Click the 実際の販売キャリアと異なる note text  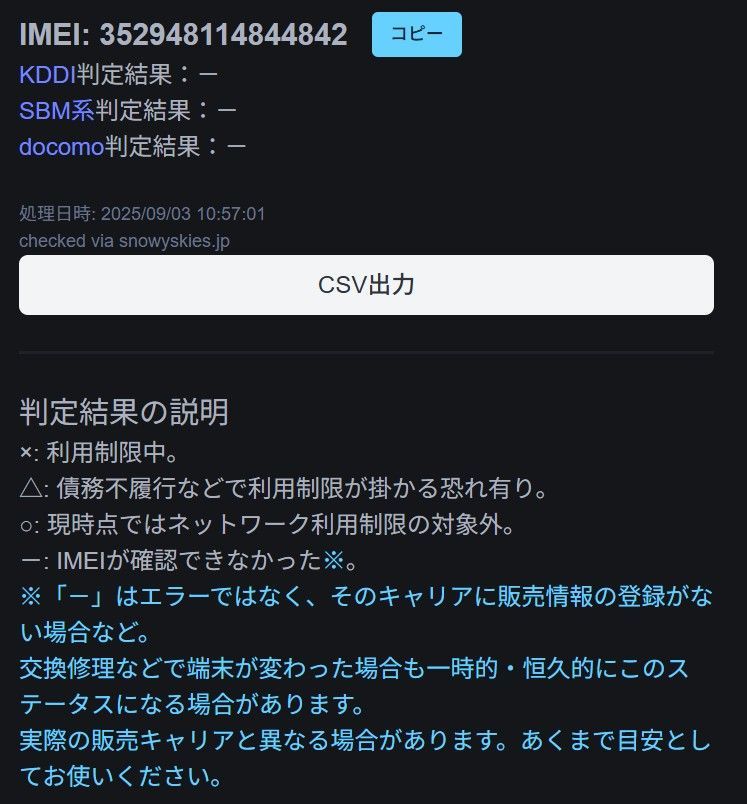point(365,758)
